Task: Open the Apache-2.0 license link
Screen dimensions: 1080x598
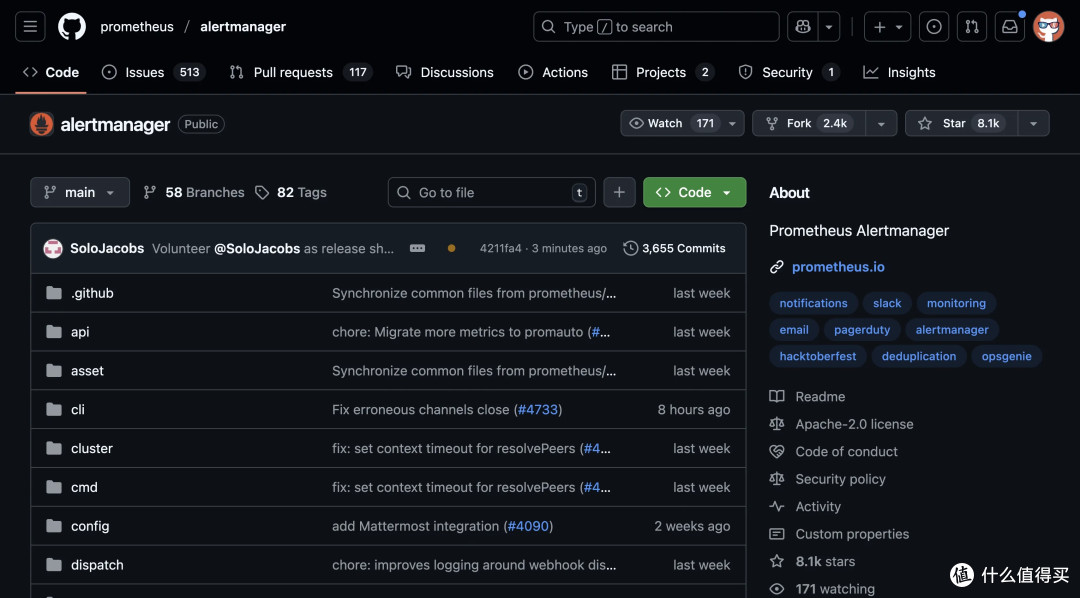Action: pyautogui.click(x=854, y=424)
